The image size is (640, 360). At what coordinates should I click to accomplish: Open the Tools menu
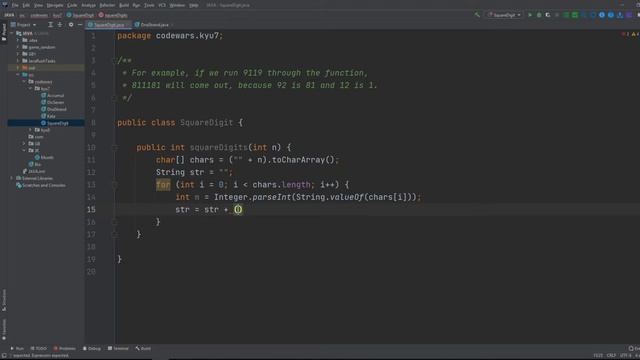click(x=149, y=5)
